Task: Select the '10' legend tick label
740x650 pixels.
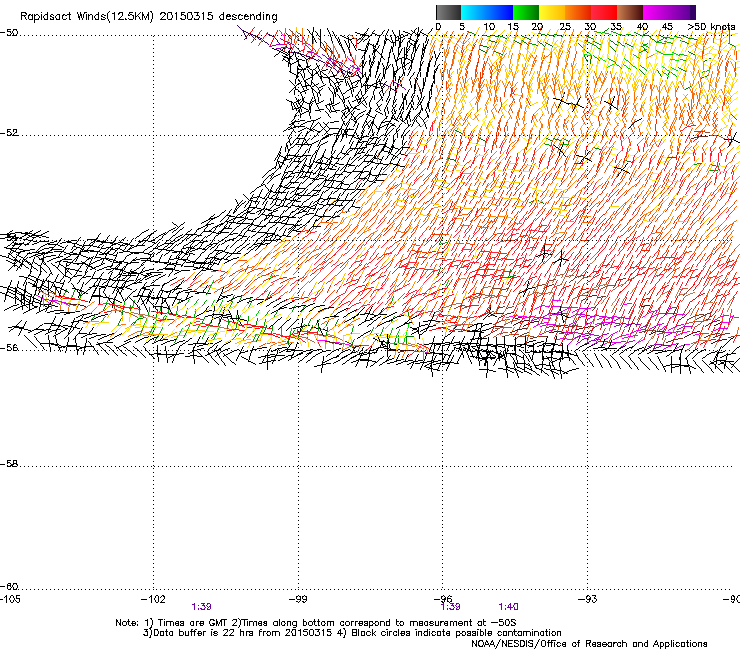Action: point(489,26)
